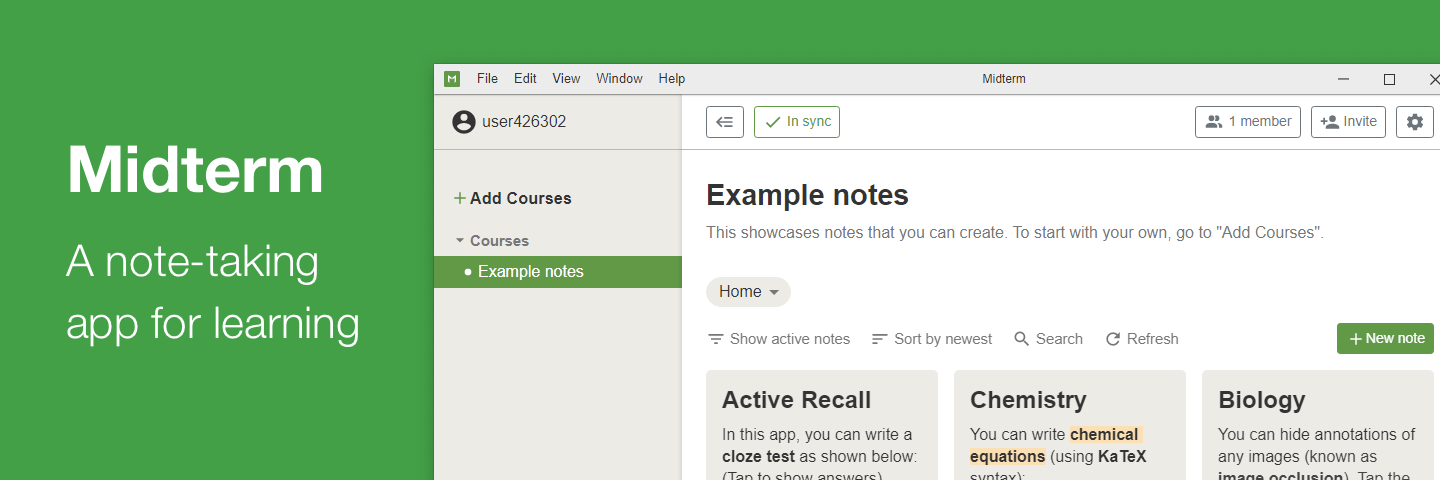This screenshot has width=1440, height=480.
Task: Minimize the Midterm window
Action: [x=1344, y=79]
